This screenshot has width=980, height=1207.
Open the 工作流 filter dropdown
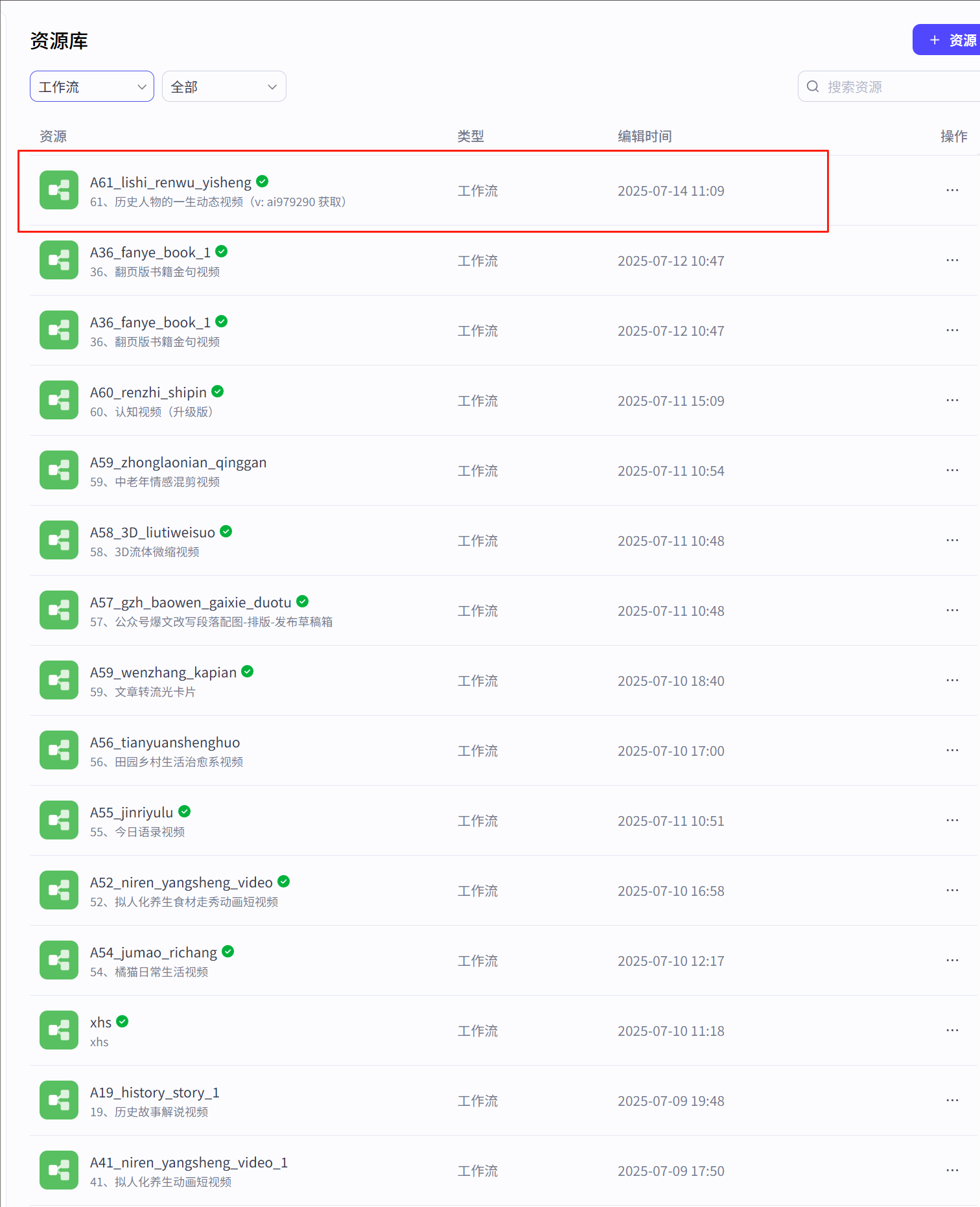tap(91, 86)
